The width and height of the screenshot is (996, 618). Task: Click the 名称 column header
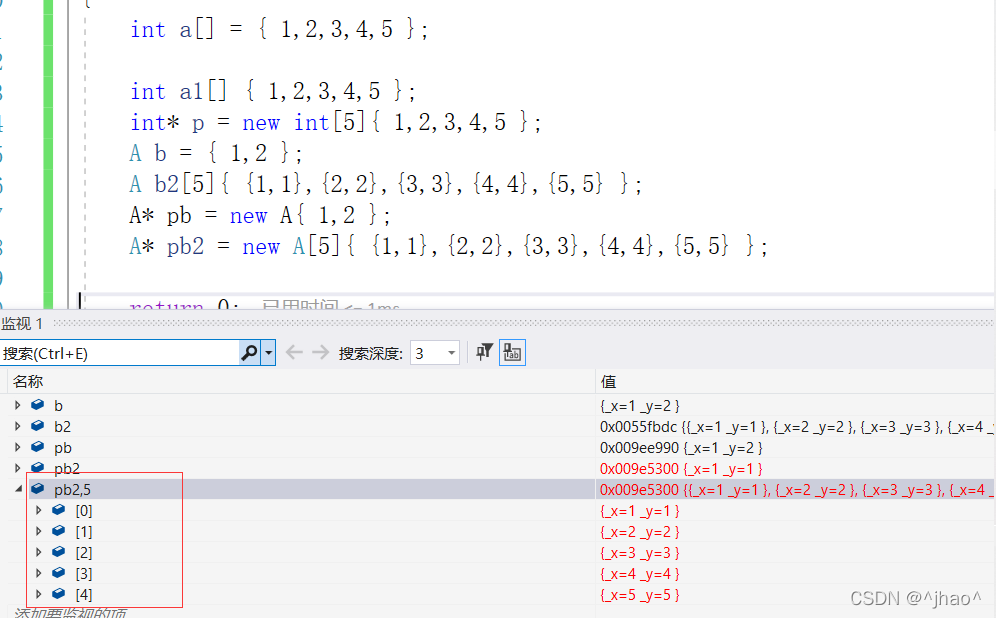(28, 381)
